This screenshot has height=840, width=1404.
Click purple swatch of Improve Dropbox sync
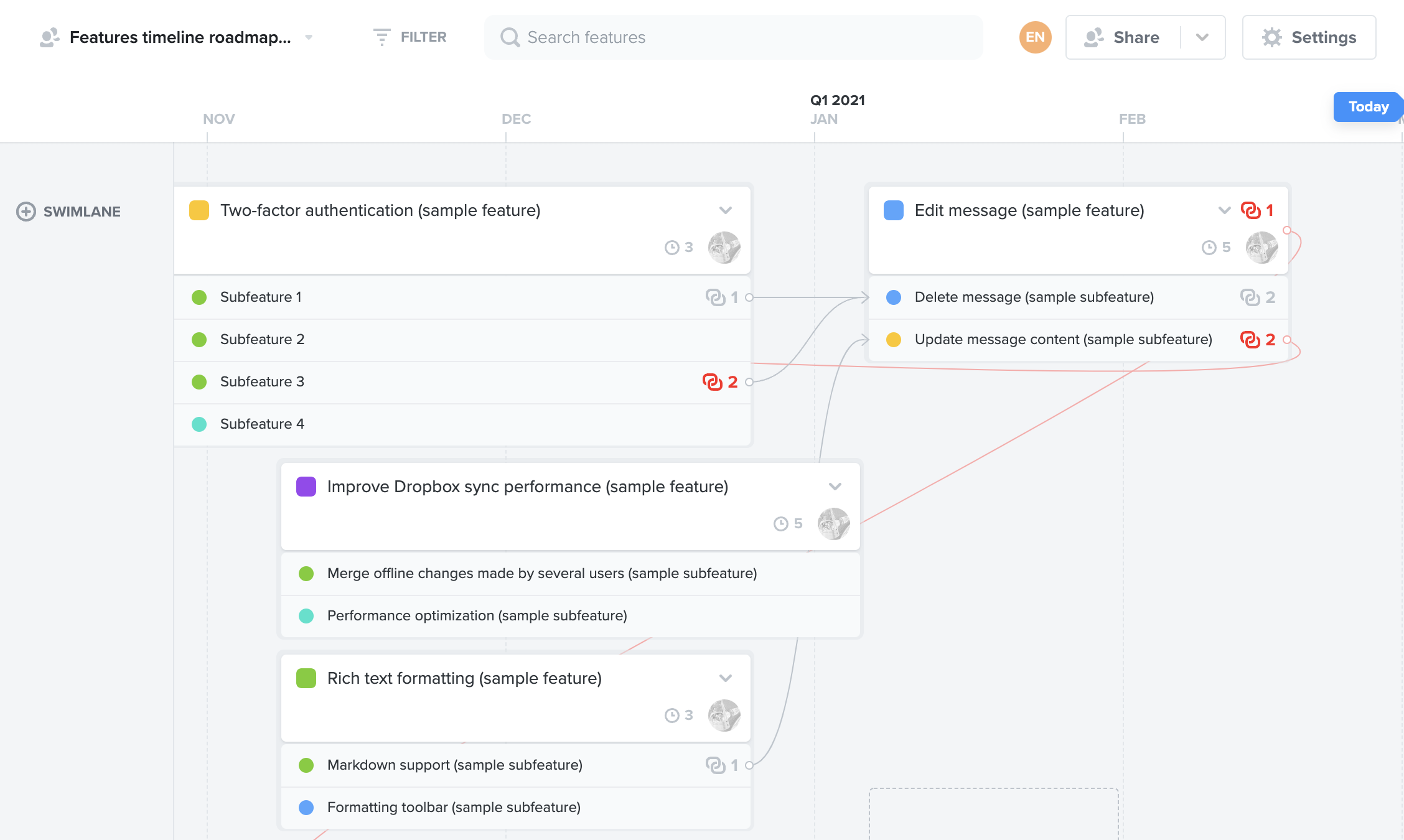306,487
